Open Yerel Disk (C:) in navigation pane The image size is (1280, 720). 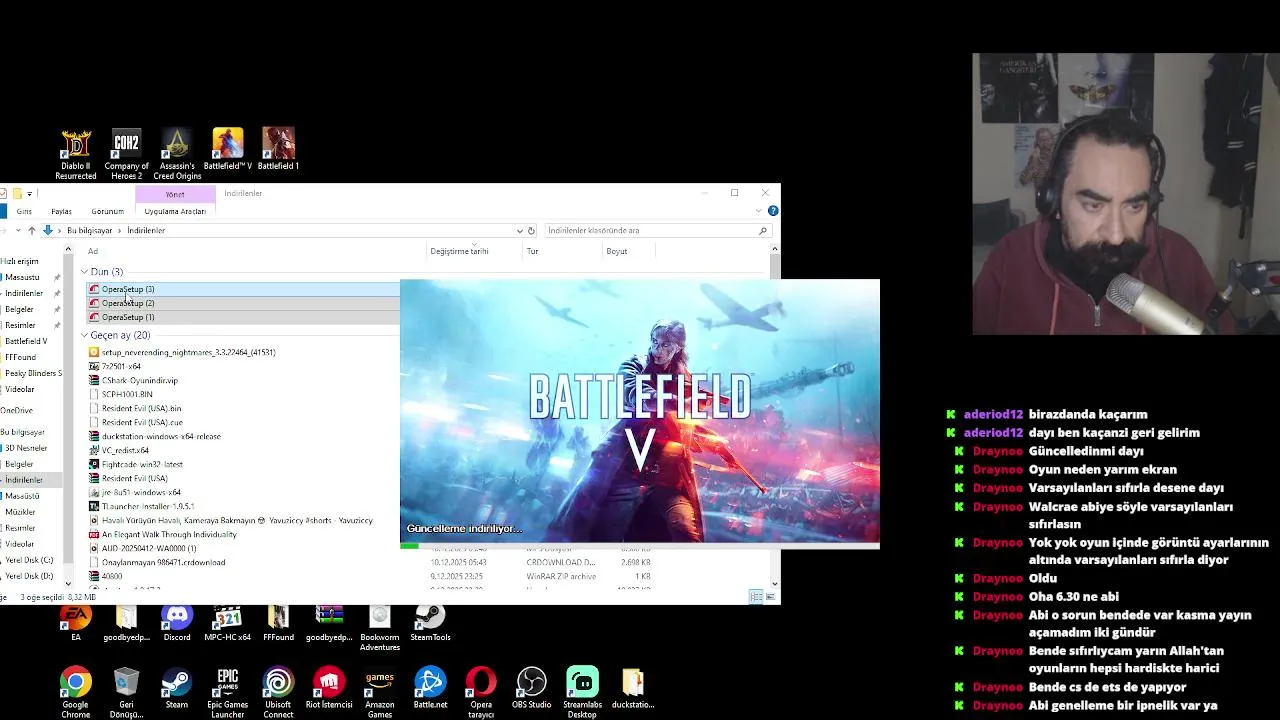pyautogui.click(x=29, y=560)
